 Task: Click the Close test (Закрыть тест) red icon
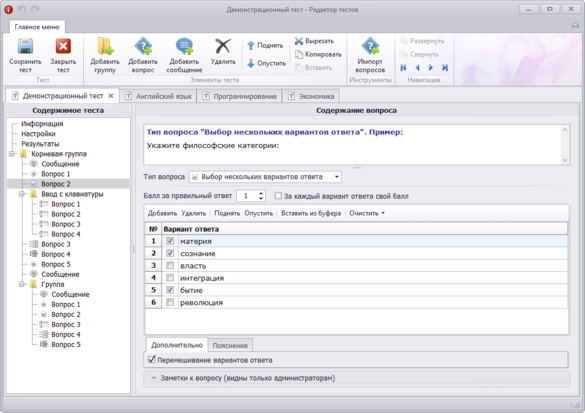63,47
